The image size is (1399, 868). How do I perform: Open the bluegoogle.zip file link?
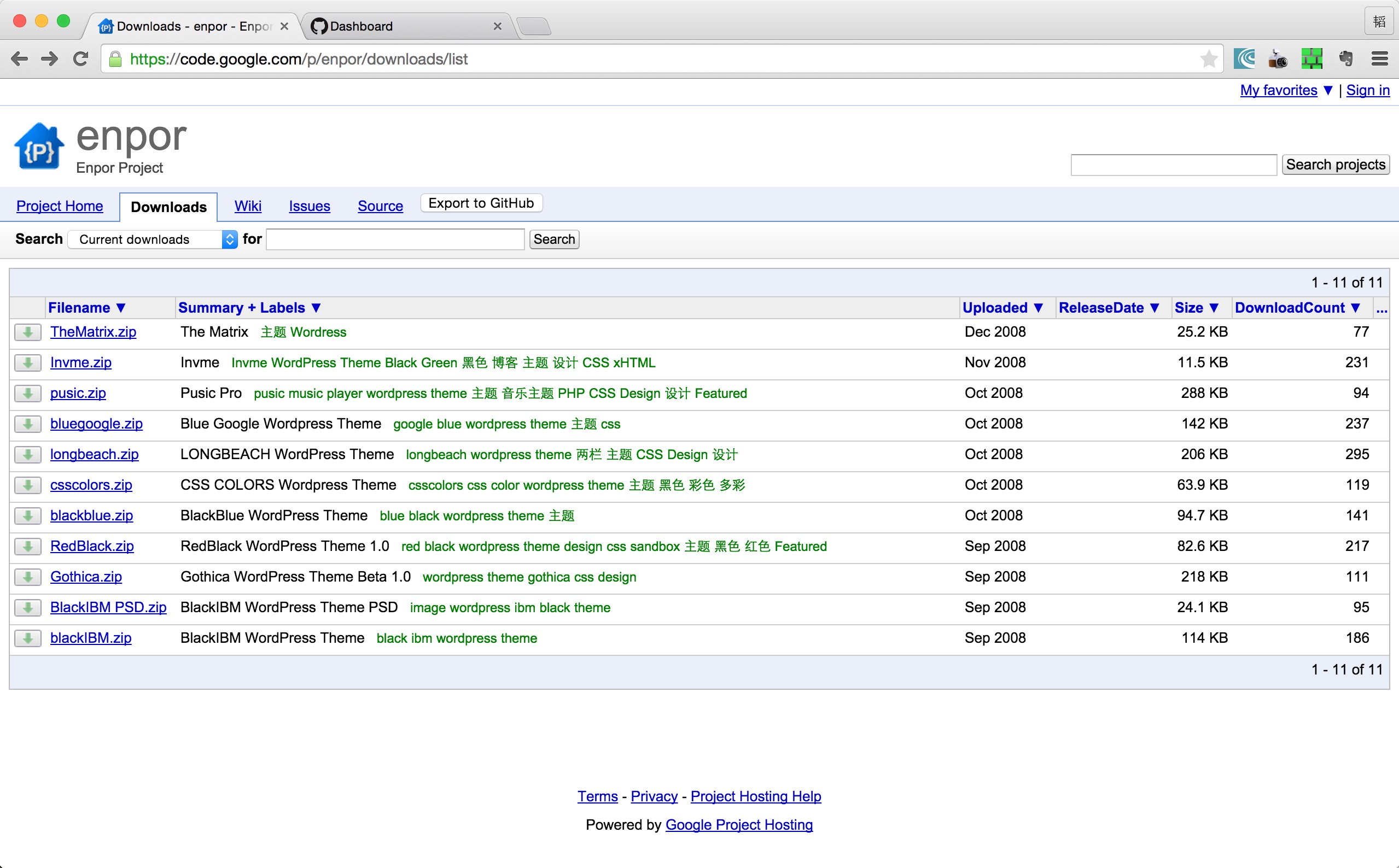[96, 424]
